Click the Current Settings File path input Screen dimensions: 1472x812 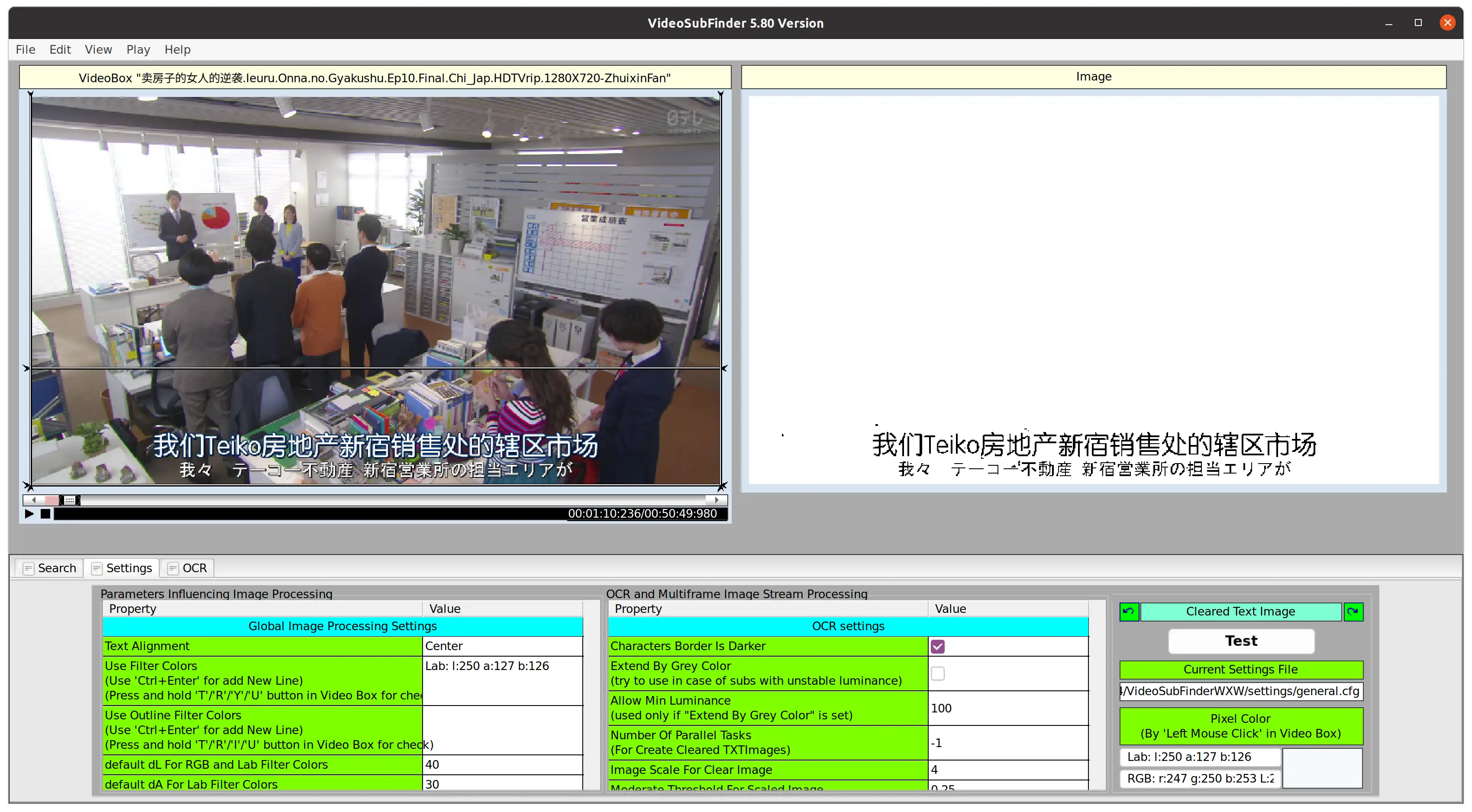1240,691
